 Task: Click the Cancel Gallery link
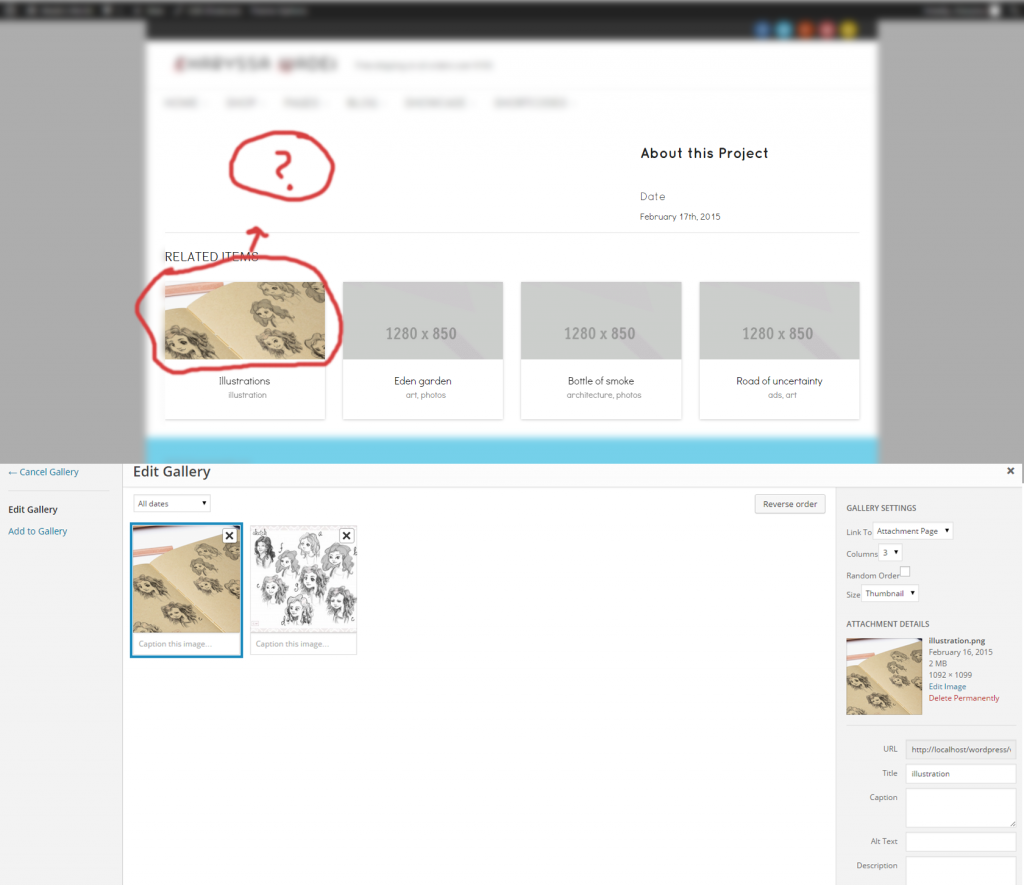tap(43, 472)
